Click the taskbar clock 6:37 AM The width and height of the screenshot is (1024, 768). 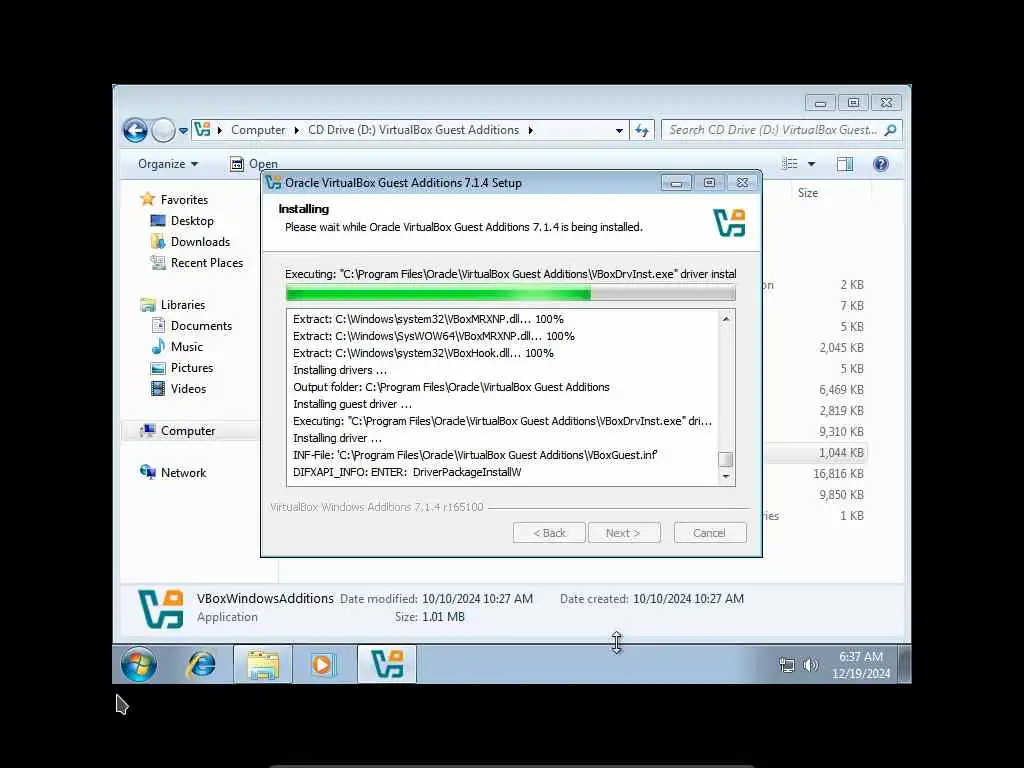click(x=861, y=657)
